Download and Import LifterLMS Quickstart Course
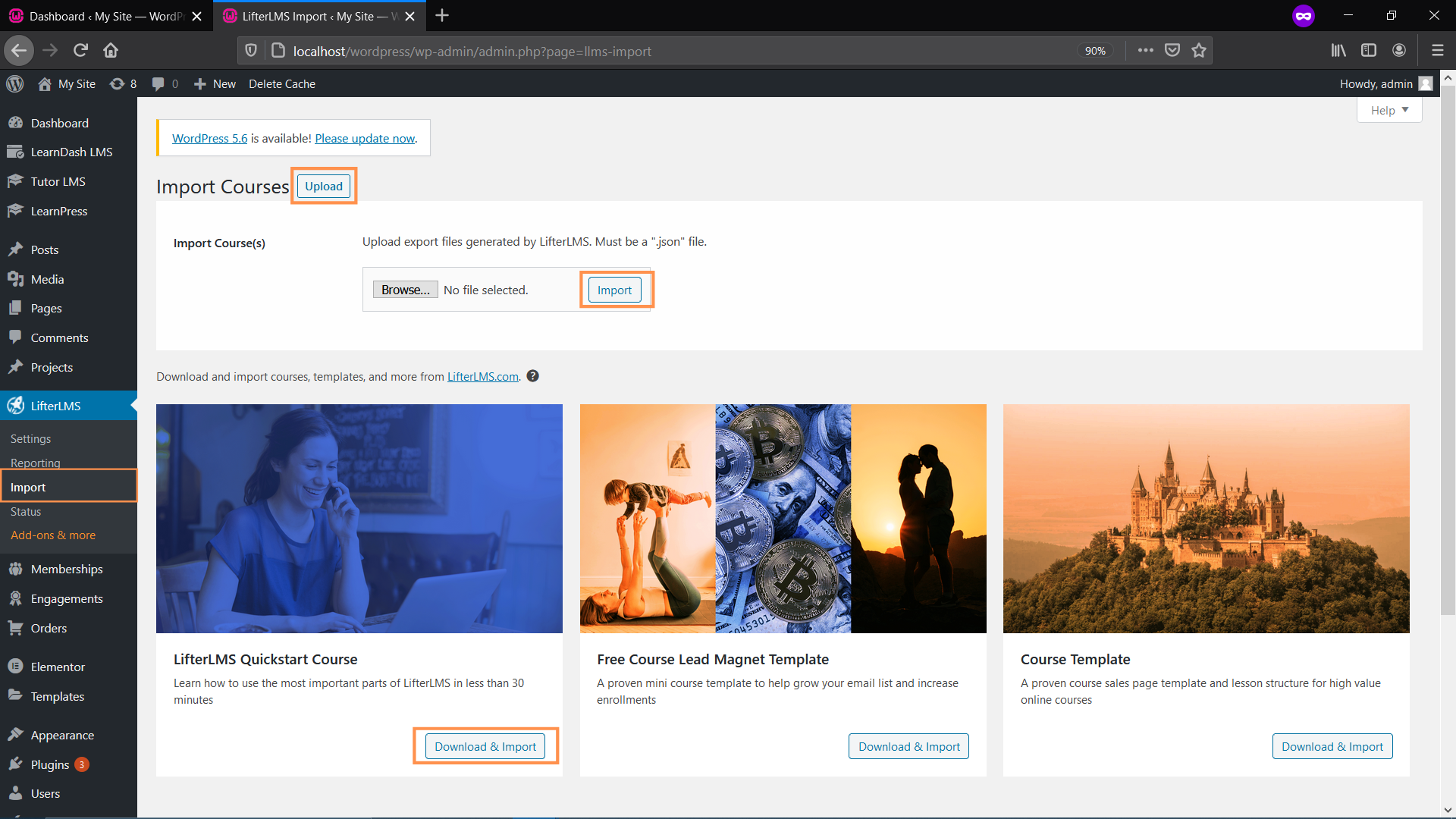 click(x=486, y=746)
